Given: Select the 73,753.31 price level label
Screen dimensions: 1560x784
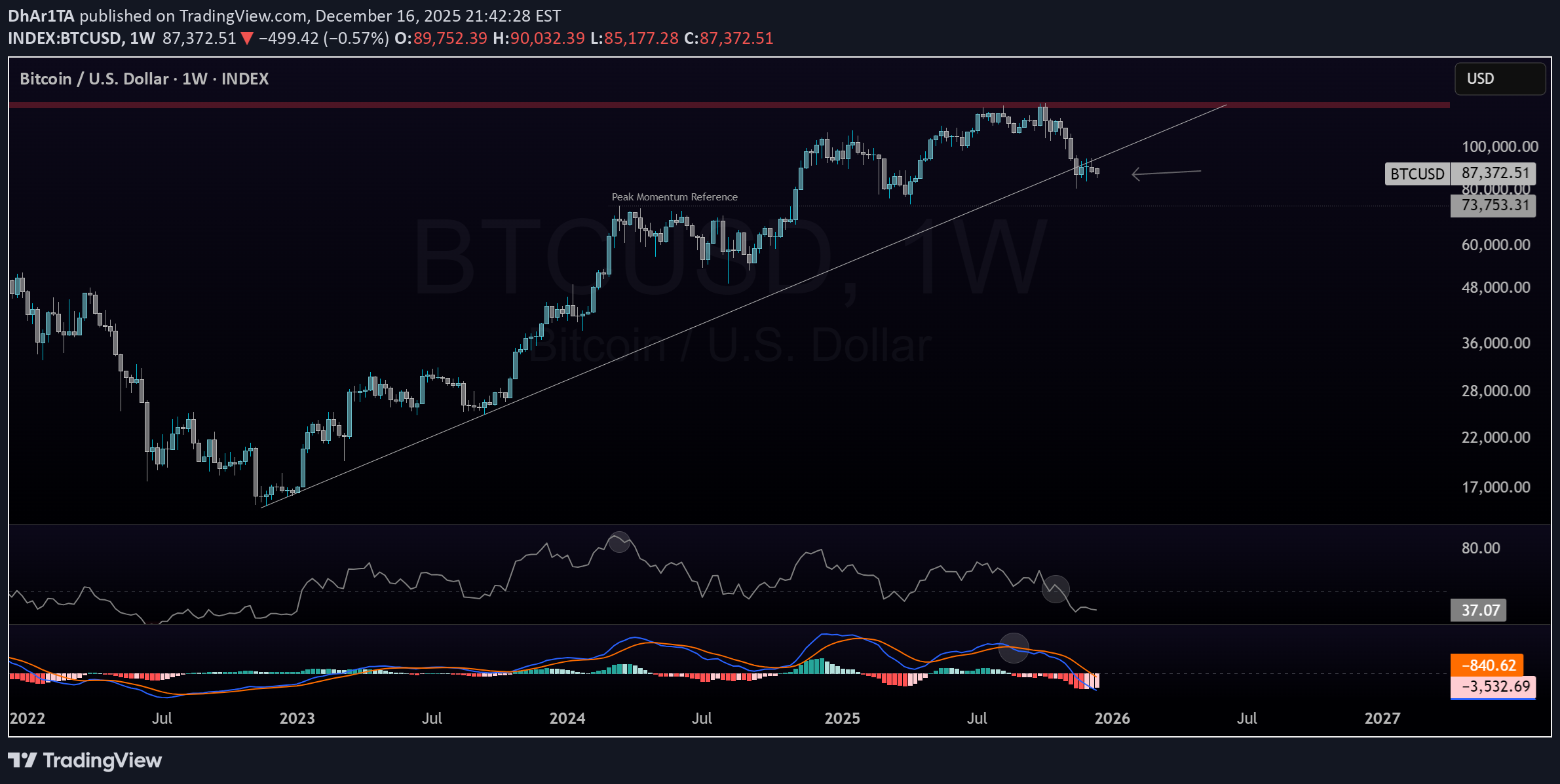Looking at the screenshot, I should 1494,206.
